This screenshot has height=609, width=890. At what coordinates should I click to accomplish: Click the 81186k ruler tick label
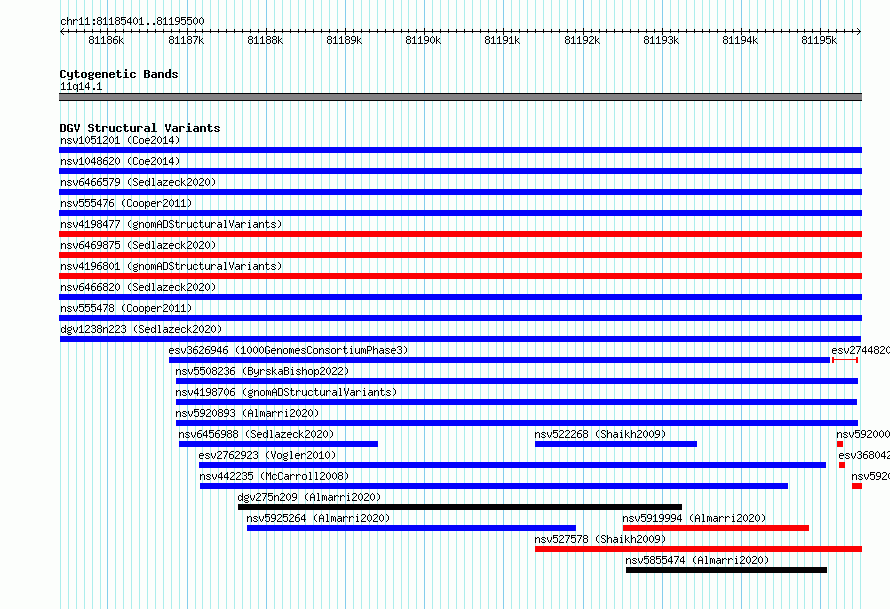pyautogui.click(x=106, y=40)
